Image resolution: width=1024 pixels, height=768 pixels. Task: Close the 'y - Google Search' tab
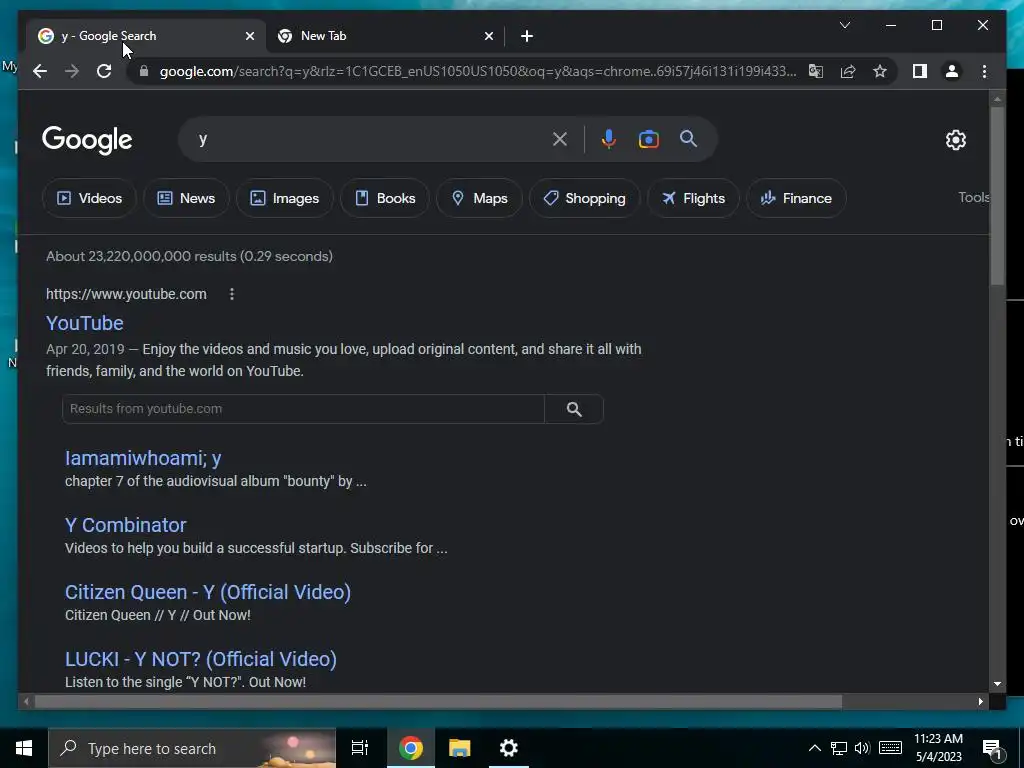[249, 36]
